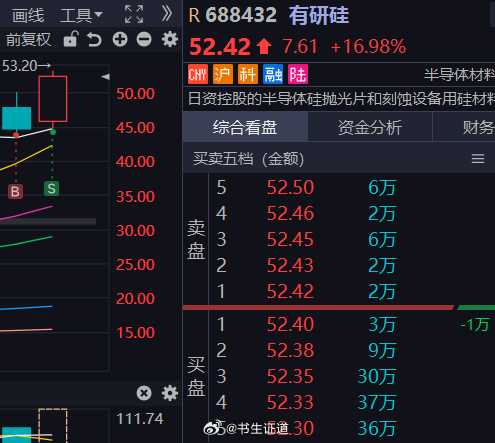The image size is (495, 443).
Task: Click stock name 有研硅
Action: coord(319,15)
